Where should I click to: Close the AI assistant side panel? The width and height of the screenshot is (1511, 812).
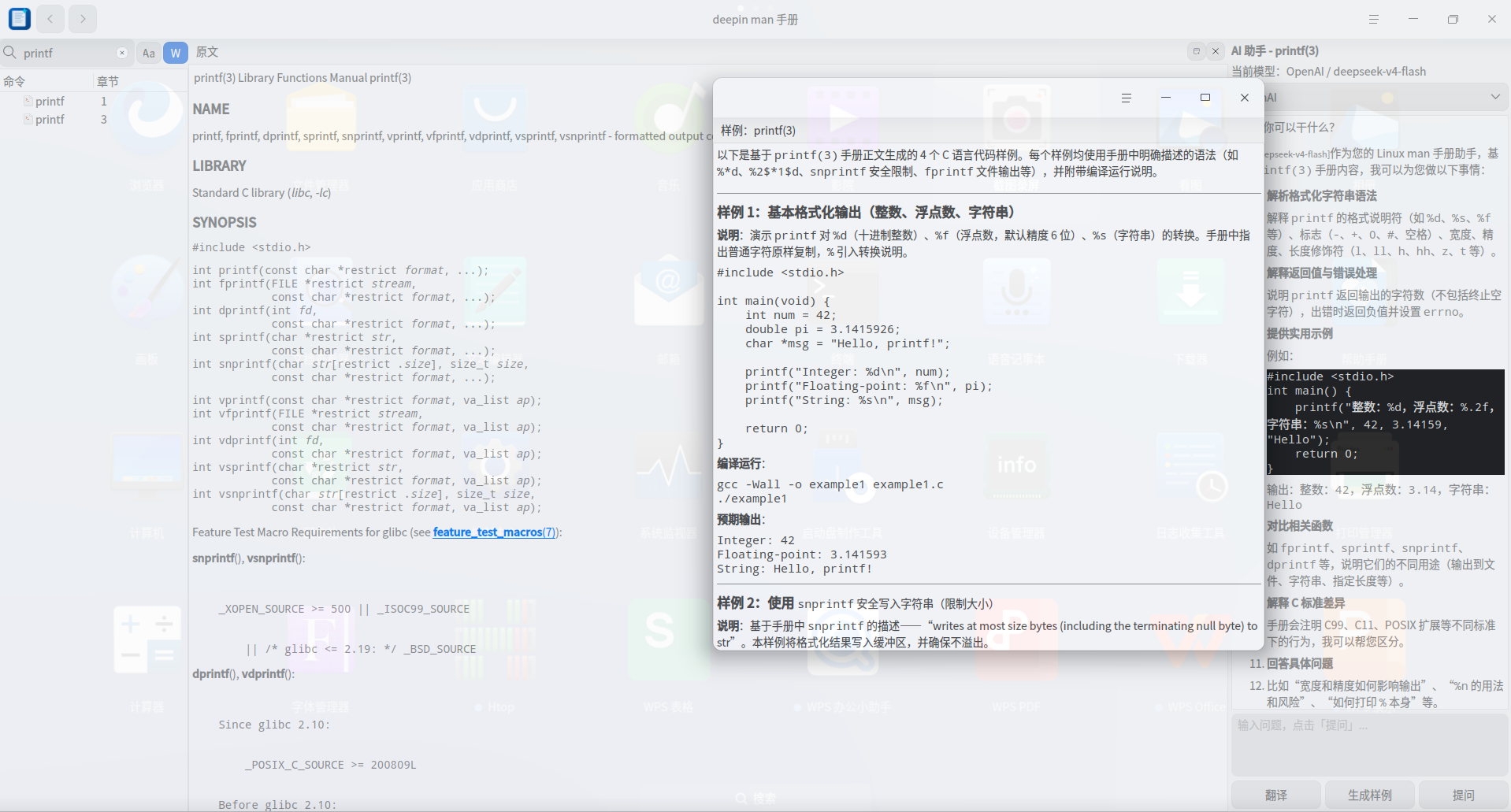pyautogui.click(x=1216, y=51)
